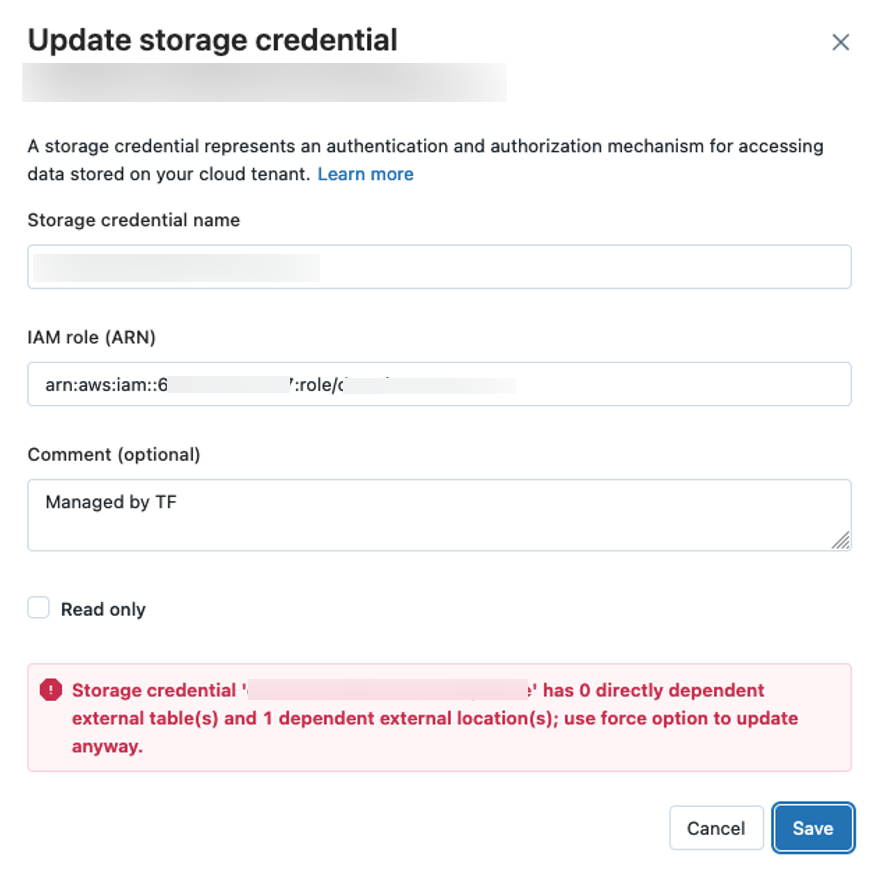Save the storage credential changes
This screenshot has width=870, height=876.
click(x=812, y=828)
